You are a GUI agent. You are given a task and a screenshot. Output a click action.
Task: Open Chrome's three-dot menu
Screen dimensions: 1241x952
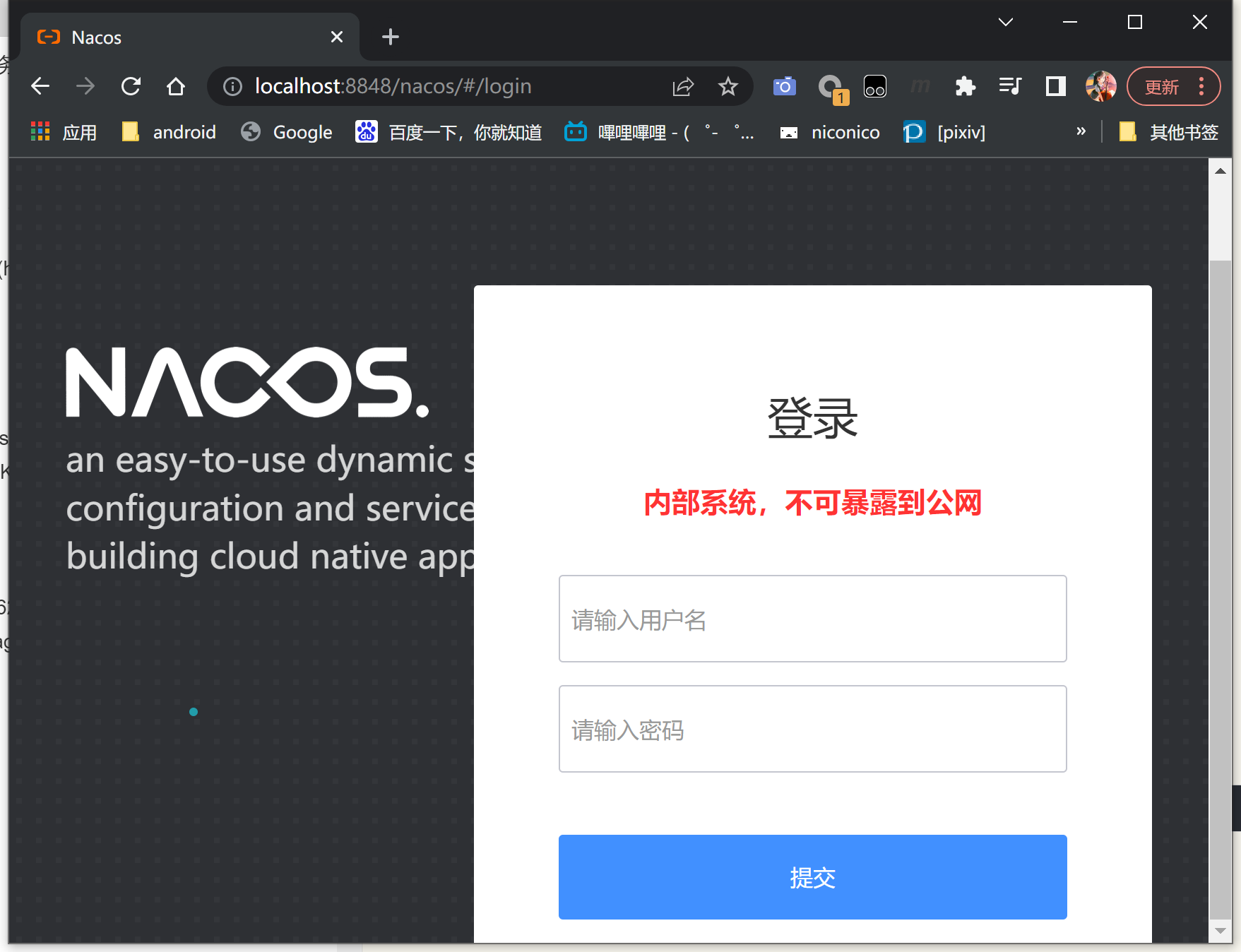tap(1201, 86)
